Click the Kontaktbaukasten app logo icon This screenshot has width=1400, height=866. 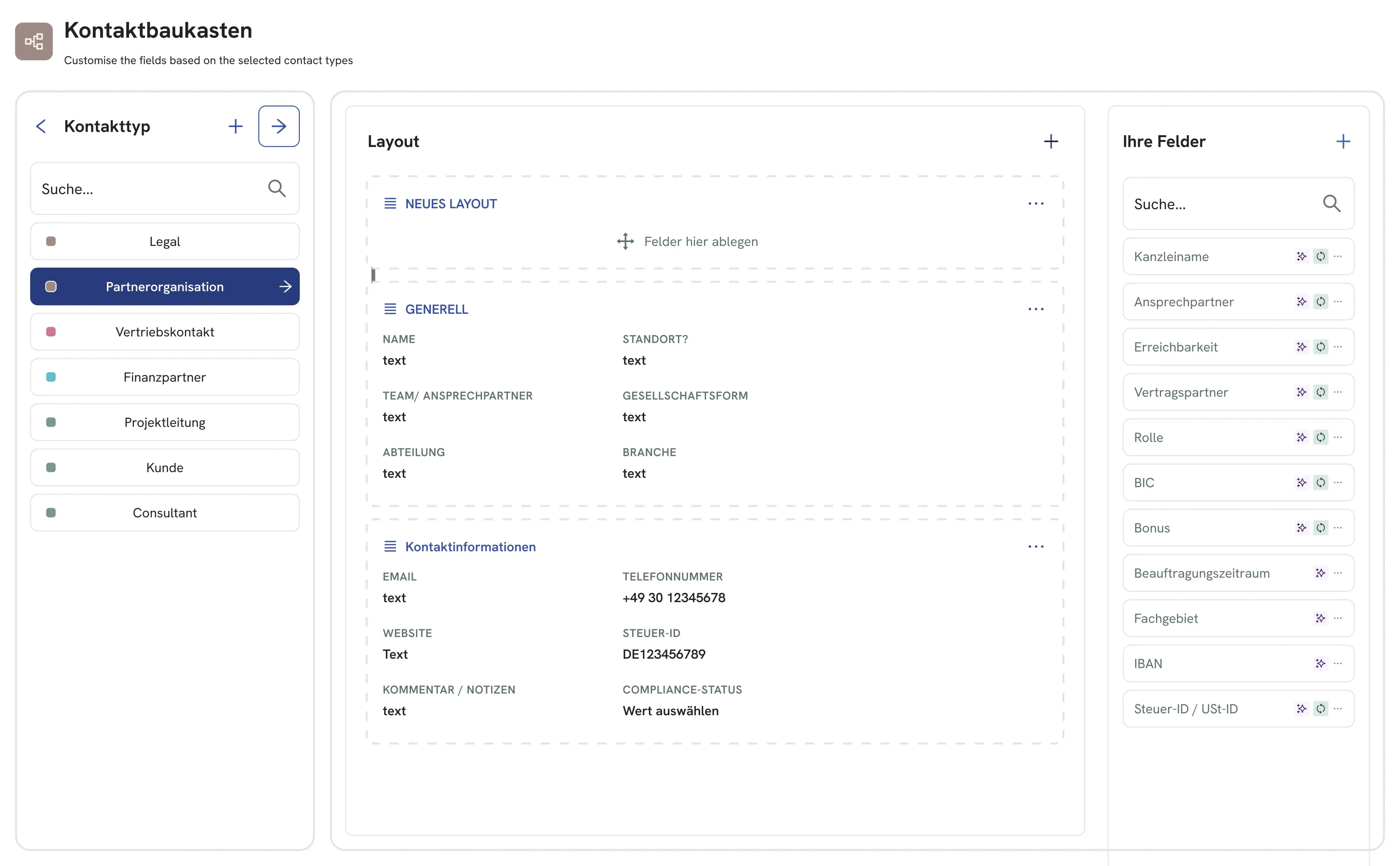click(x=34, y=41)
